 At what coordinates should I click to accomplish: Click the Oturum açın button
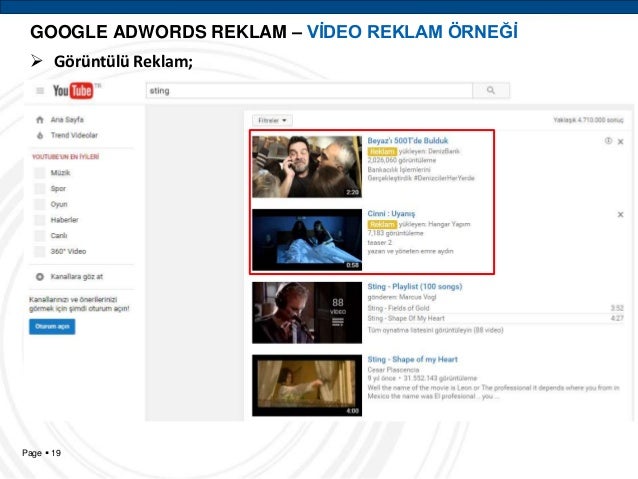(52, 326)
